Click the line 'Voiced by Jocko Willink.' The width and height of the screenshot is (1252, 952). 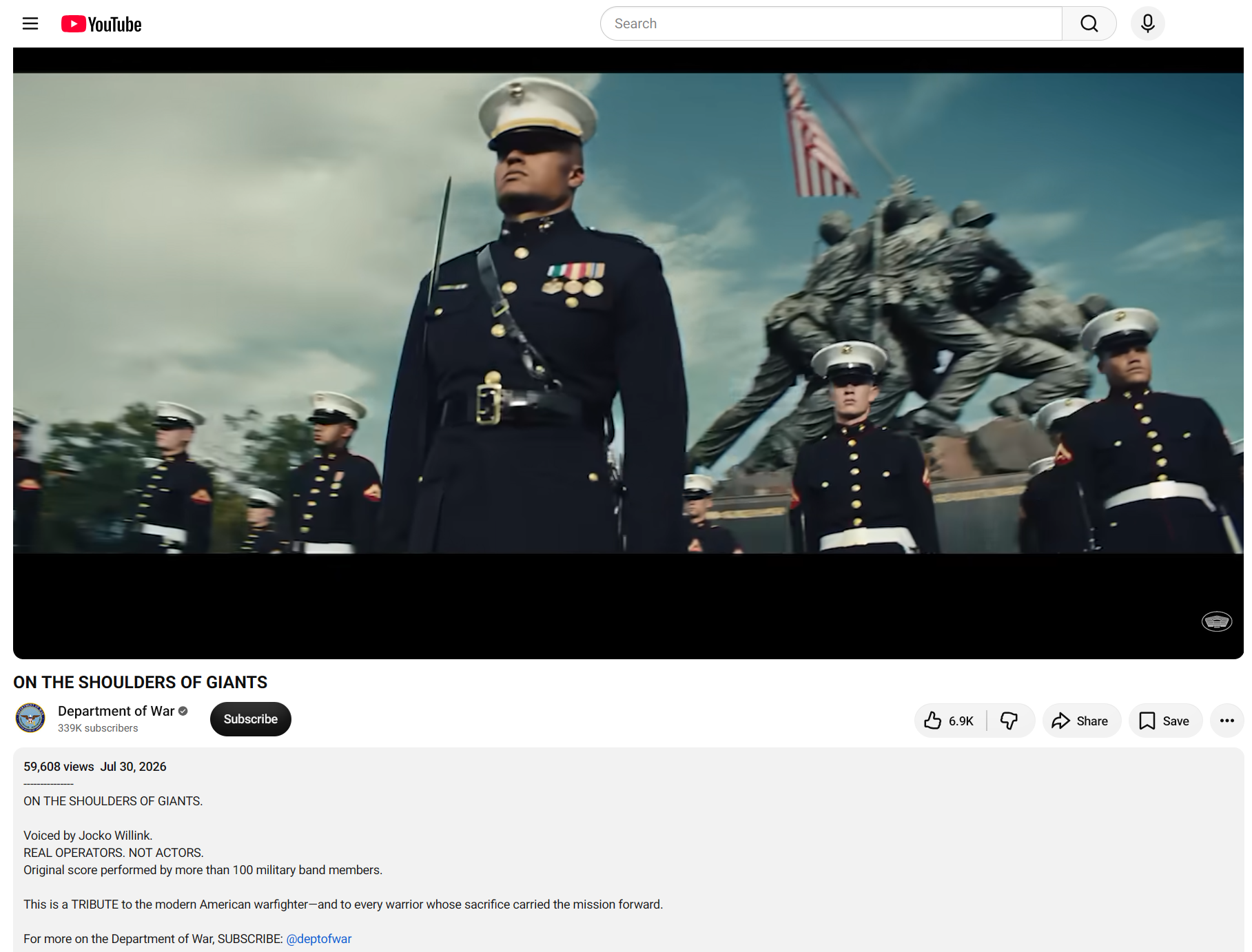pyautogui.click(x=88, y=836)
